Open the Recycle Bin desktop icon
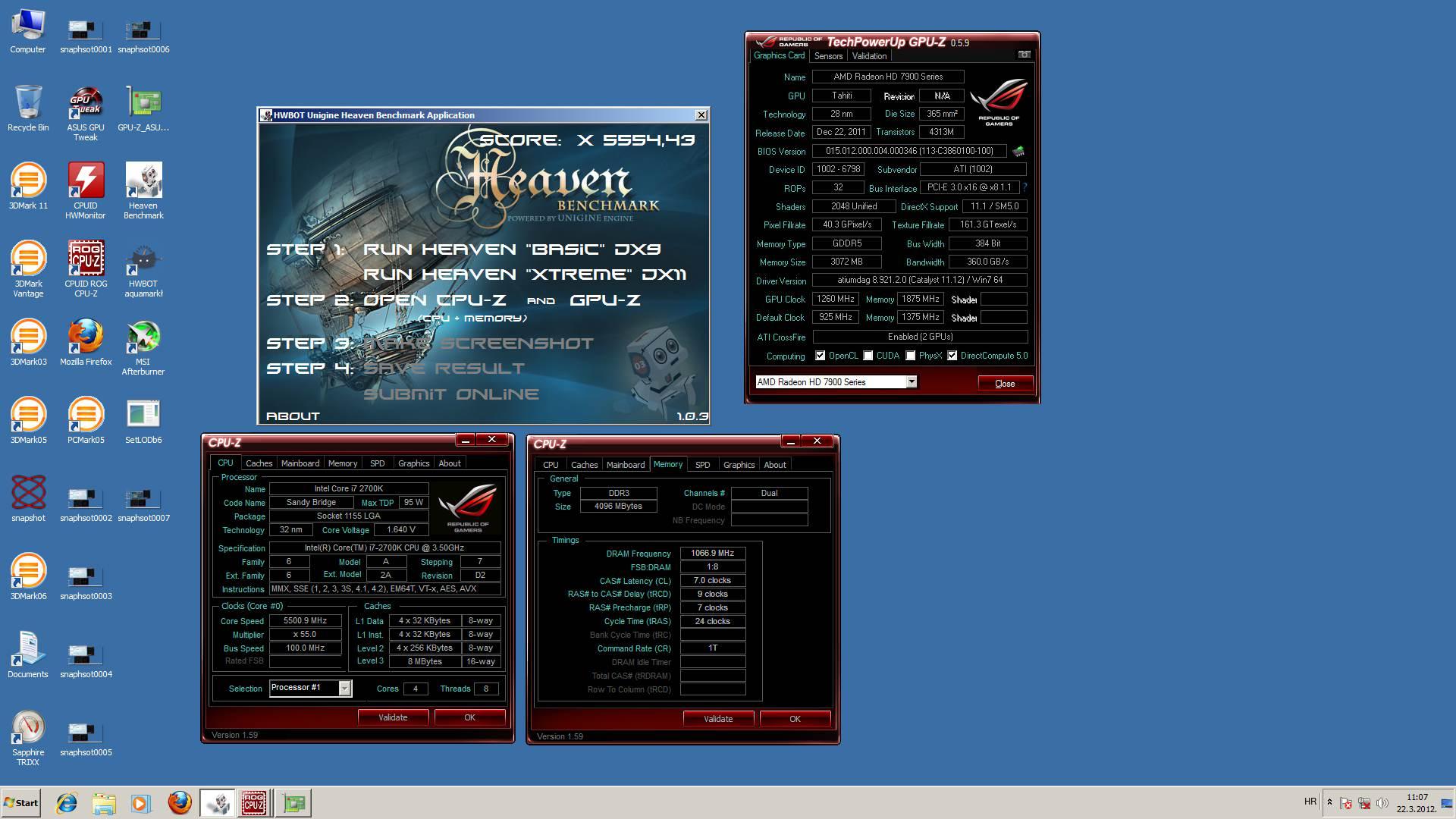1456x819 pixels. (x=28, y=110)
